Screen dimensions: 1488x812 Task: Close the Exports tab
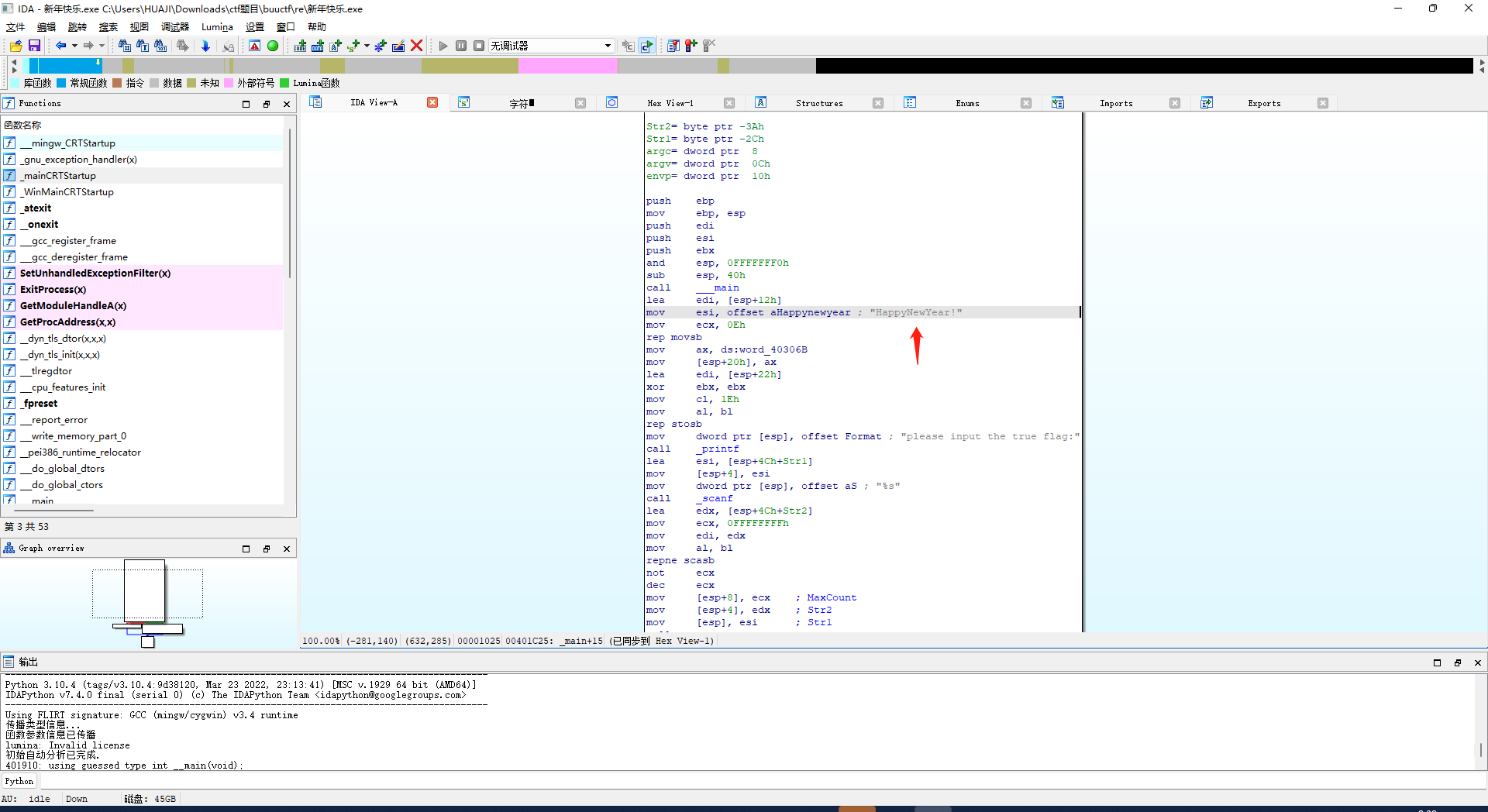point(1323,103)
